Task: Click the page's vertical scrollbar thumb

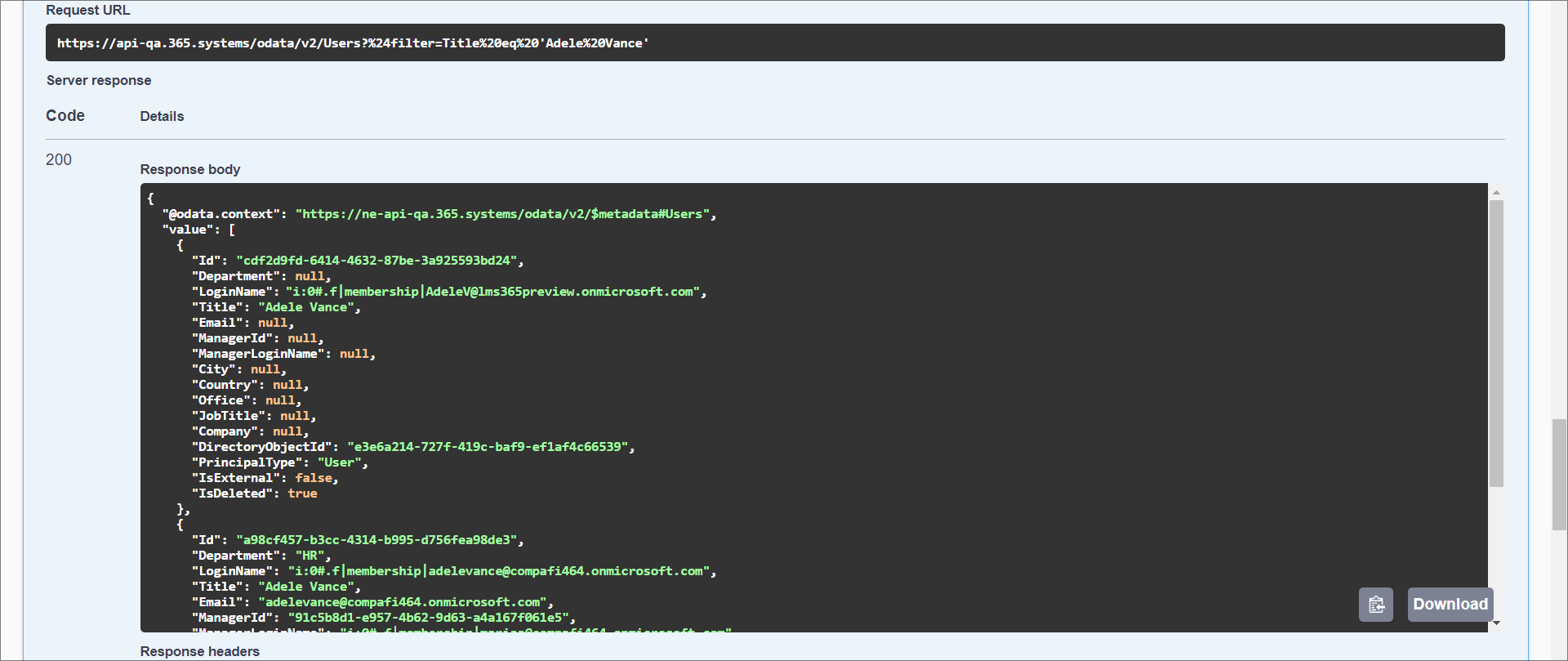Action: click(1559, 474)
